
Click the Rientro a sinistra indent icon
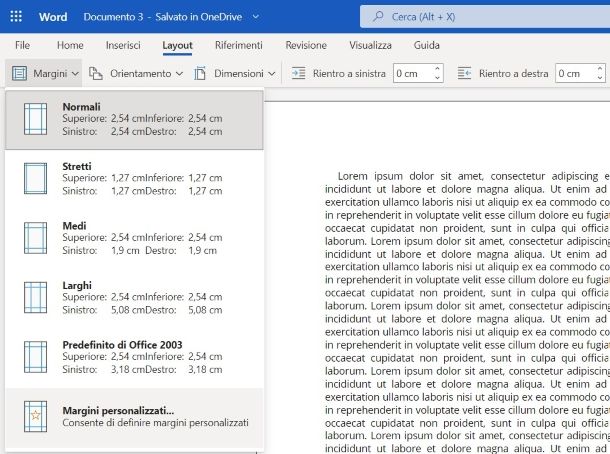pos(298,73)
